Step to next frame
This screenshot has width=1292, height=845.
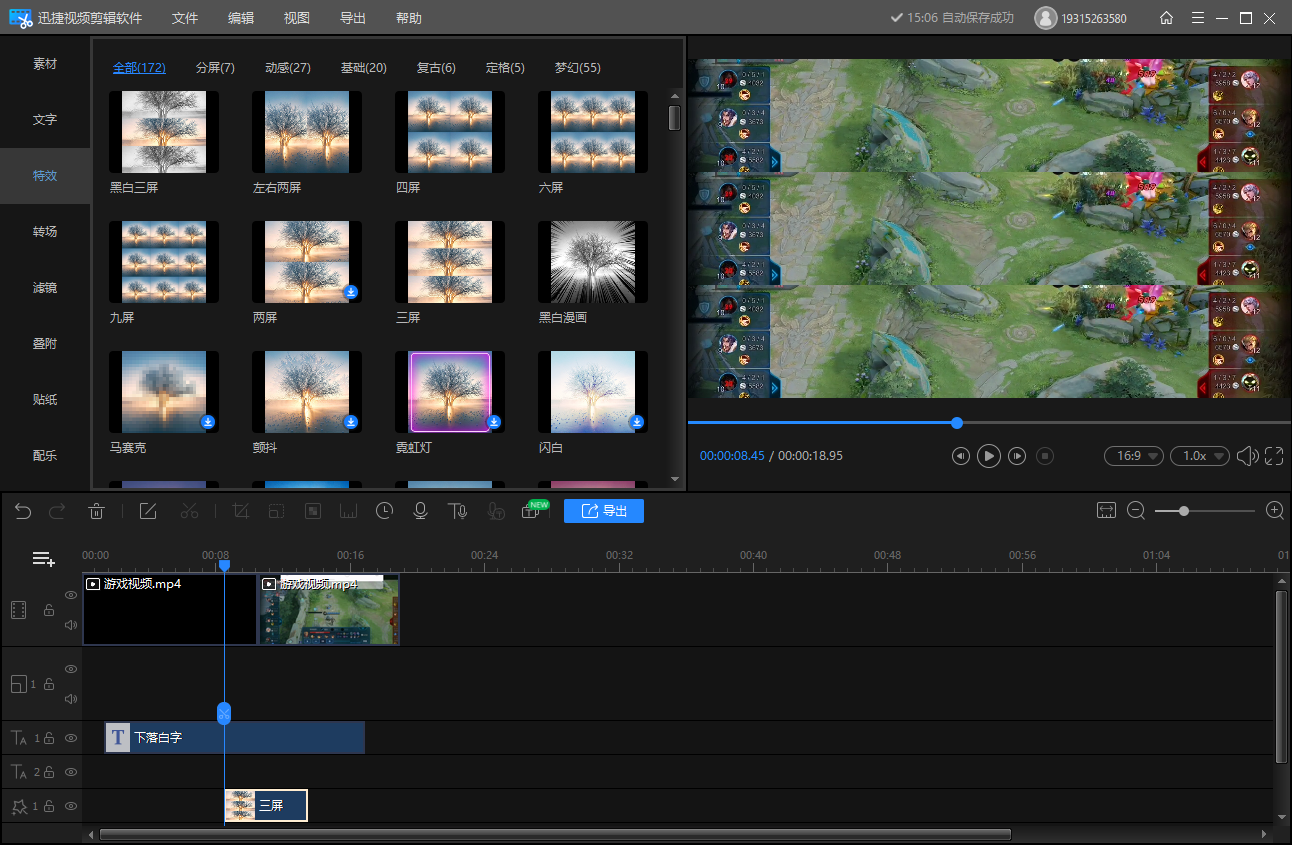tap(1017, 456)
